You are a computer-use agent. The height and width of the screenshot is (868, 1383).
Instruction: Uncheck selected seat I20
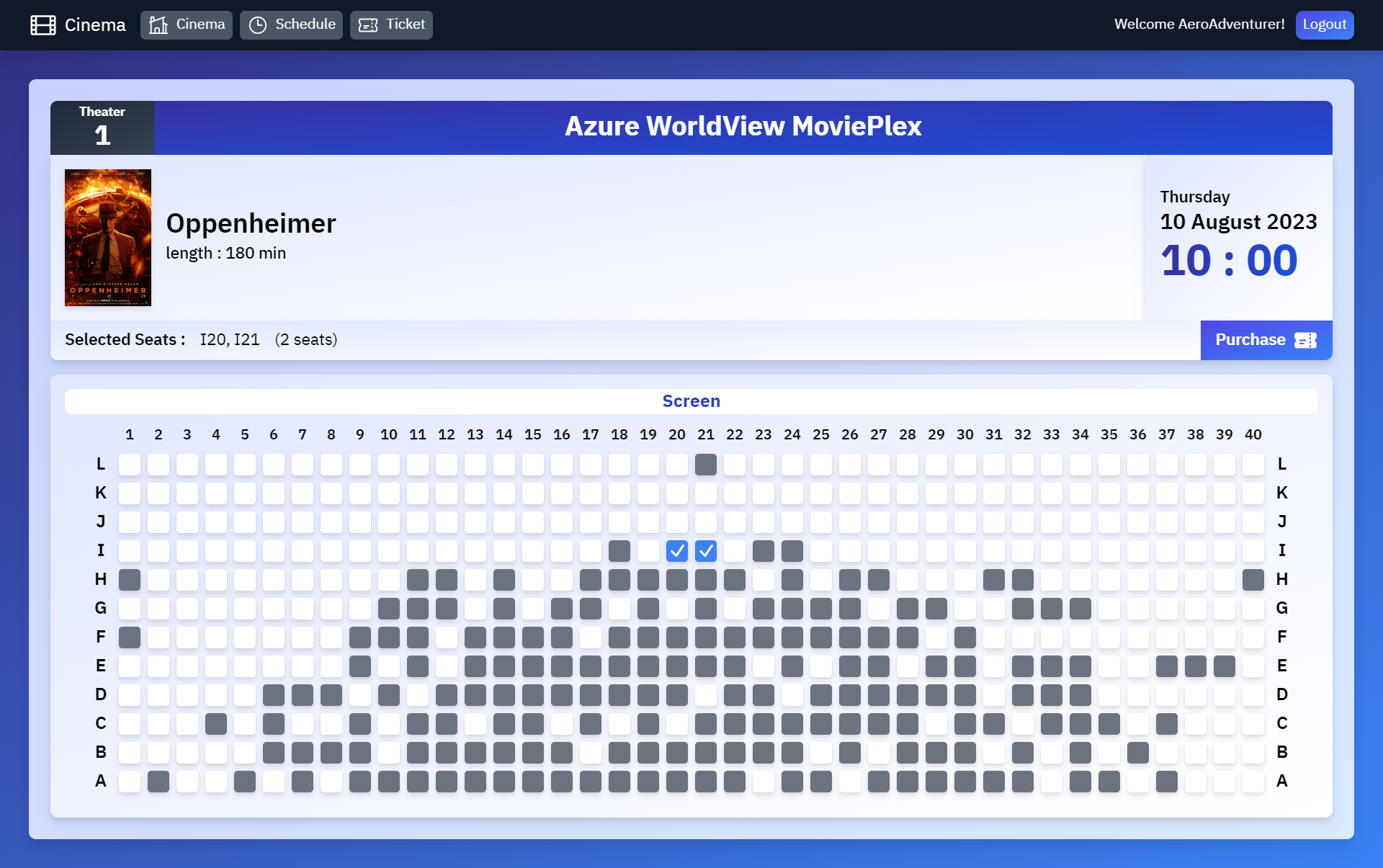(x=677, y=551)
